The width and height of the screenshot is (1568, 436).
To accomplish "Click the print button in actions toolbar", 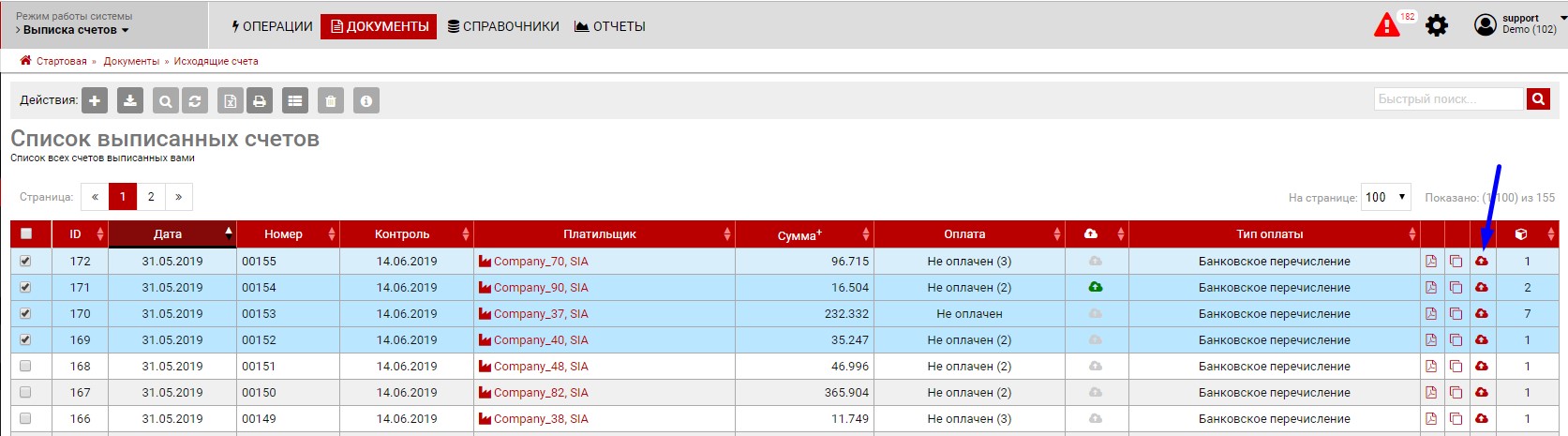I will coord(260,100).
